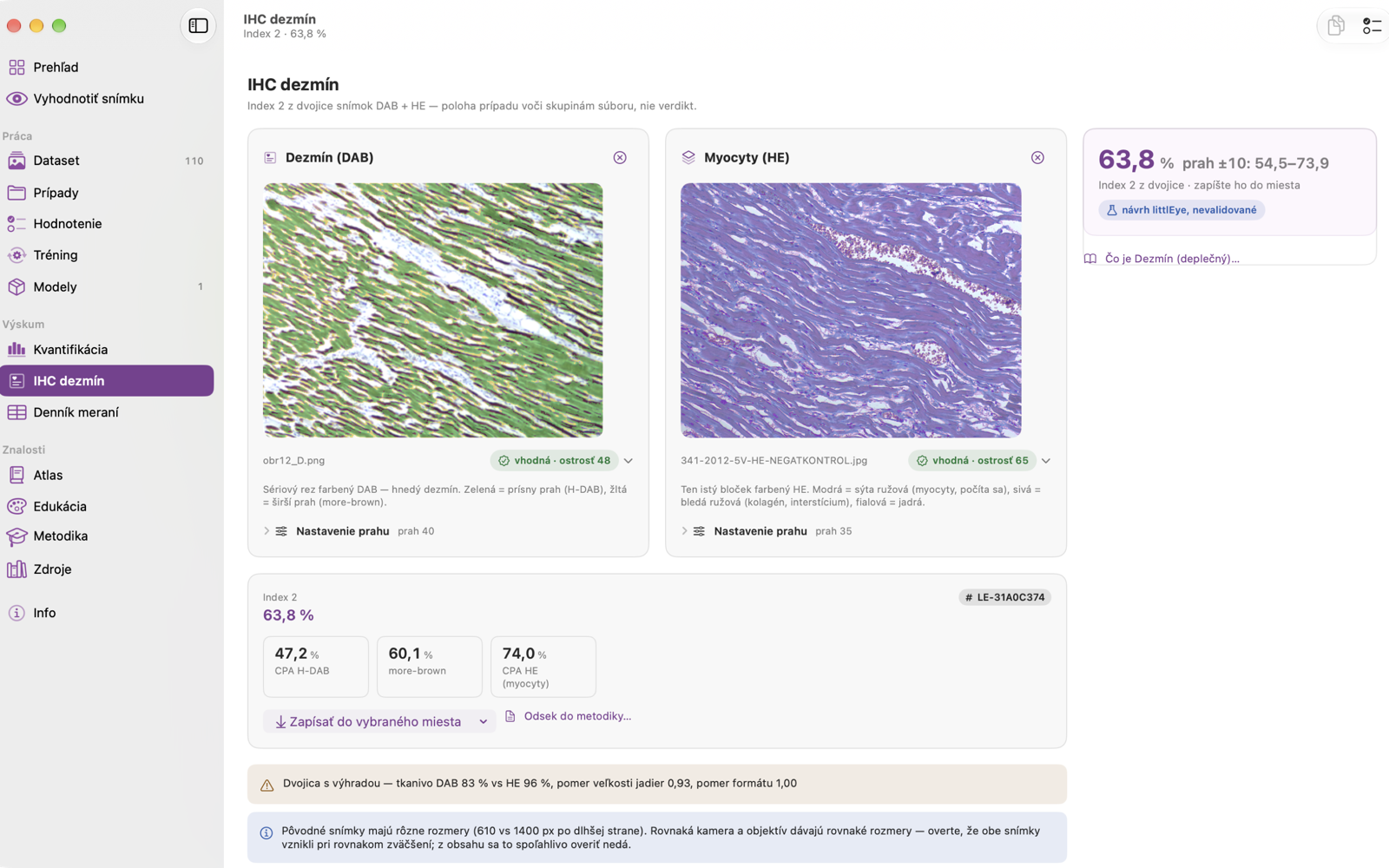This screenshot has height=868, width=1389.
Task: Open the Zapísať do vybraného miesta chevron
Action: (484, 721)
